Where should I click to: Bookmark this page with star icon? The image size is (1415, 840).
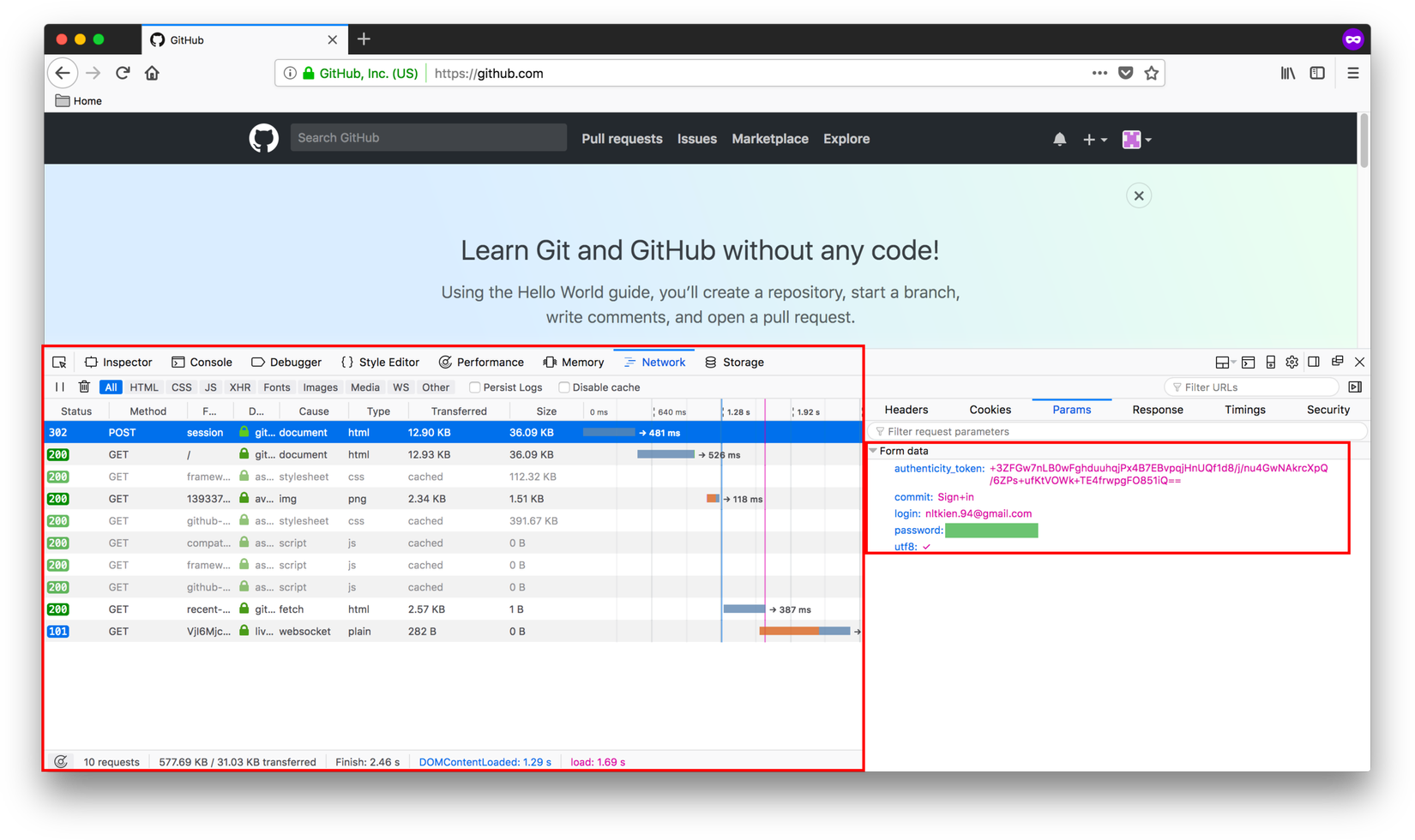[x=1152, y=73]
